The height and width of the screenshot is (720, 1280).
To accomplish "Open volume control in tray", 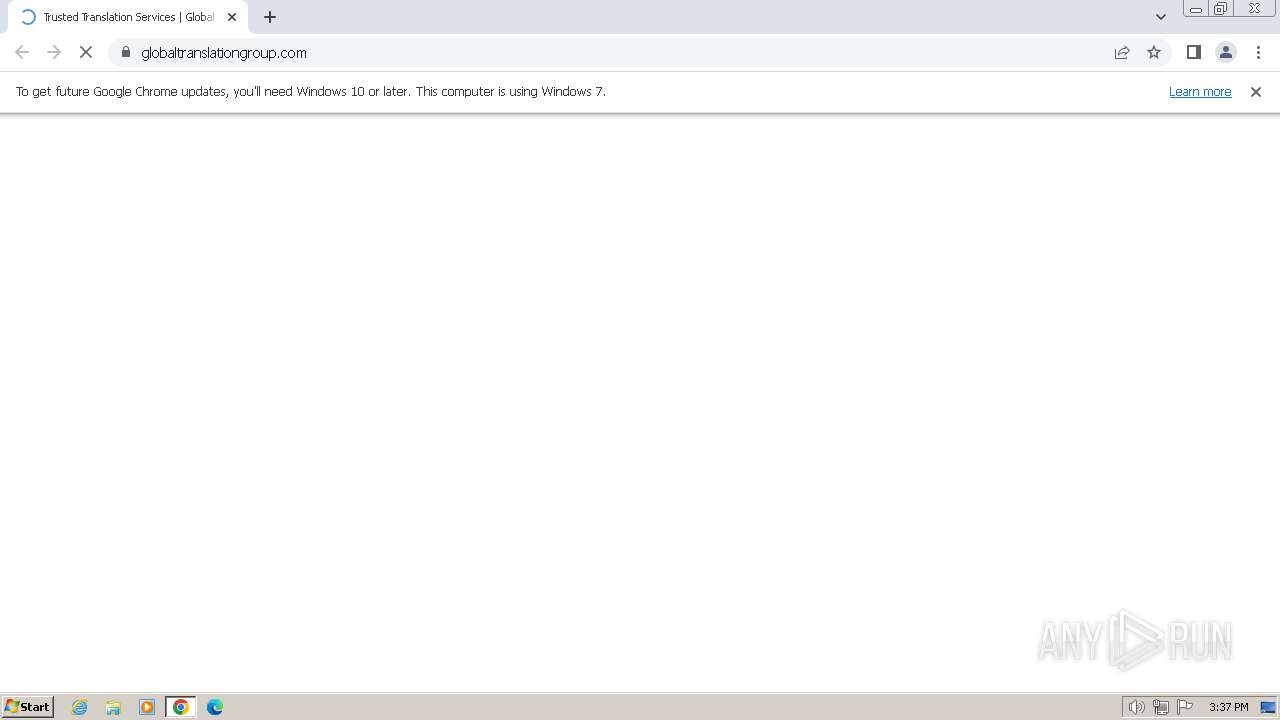I will pos(1137,707).
